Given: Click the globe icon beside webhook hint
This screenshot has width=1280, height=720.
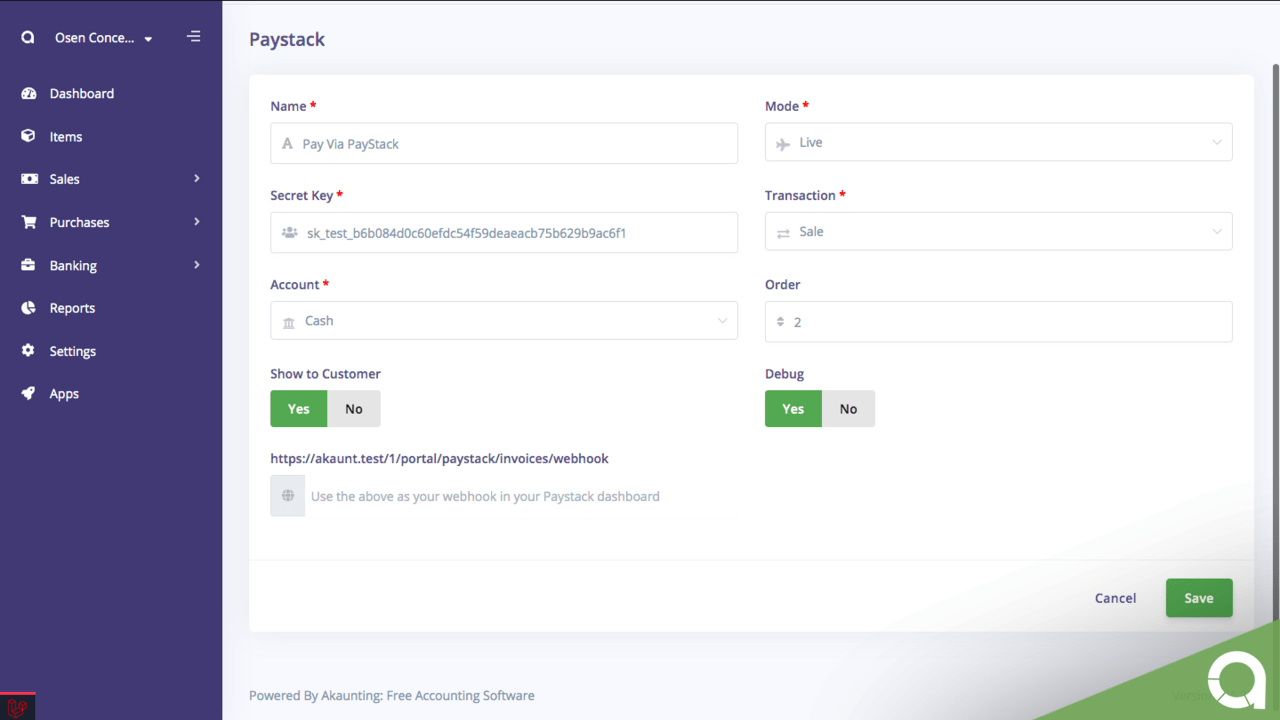Looking at the screenshot, I should (x=288, y=496).
